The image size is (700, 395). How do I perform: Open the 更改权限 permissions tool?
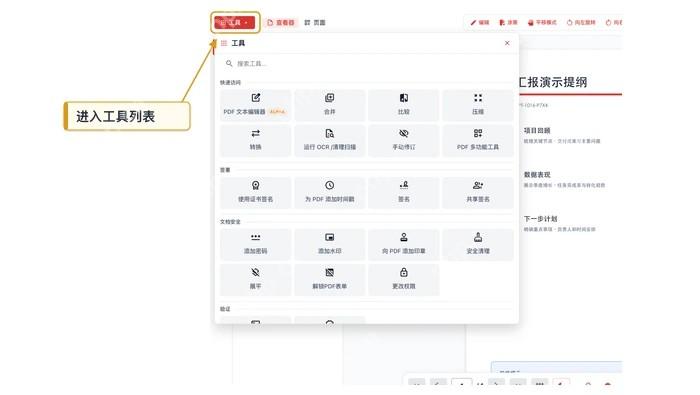point(404,279)
